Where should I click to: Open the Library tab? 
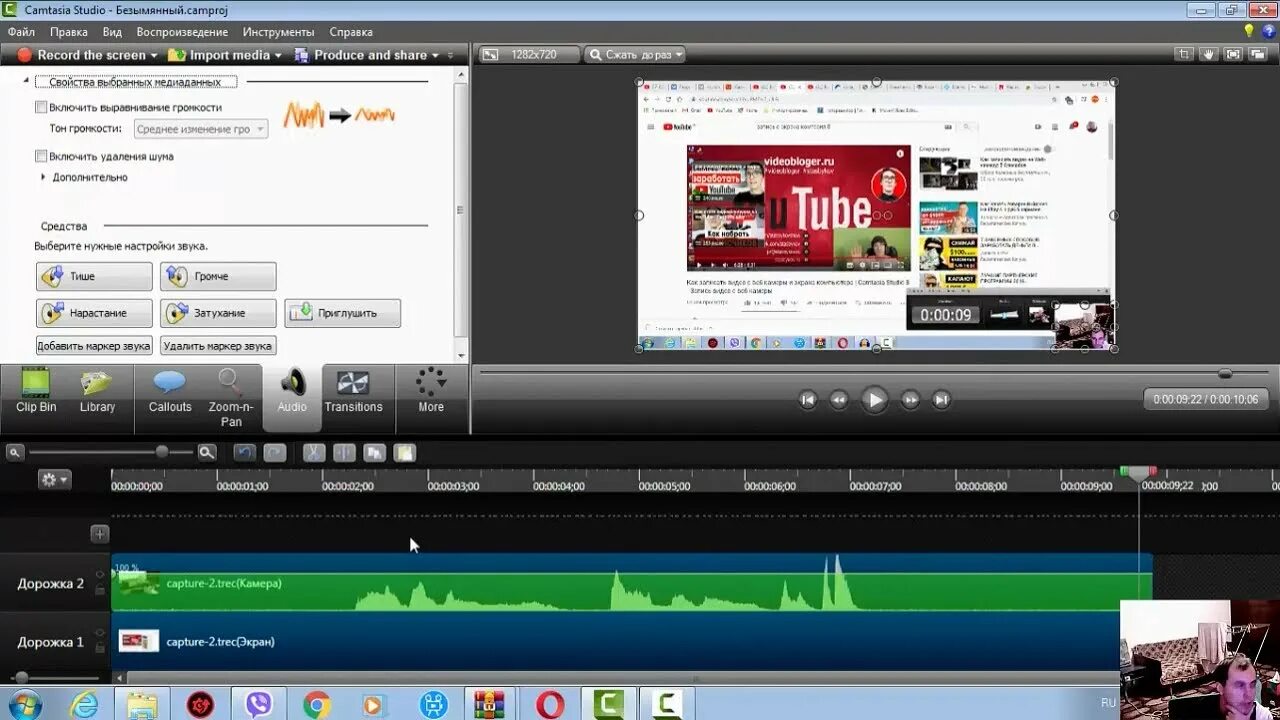point(97,392)
